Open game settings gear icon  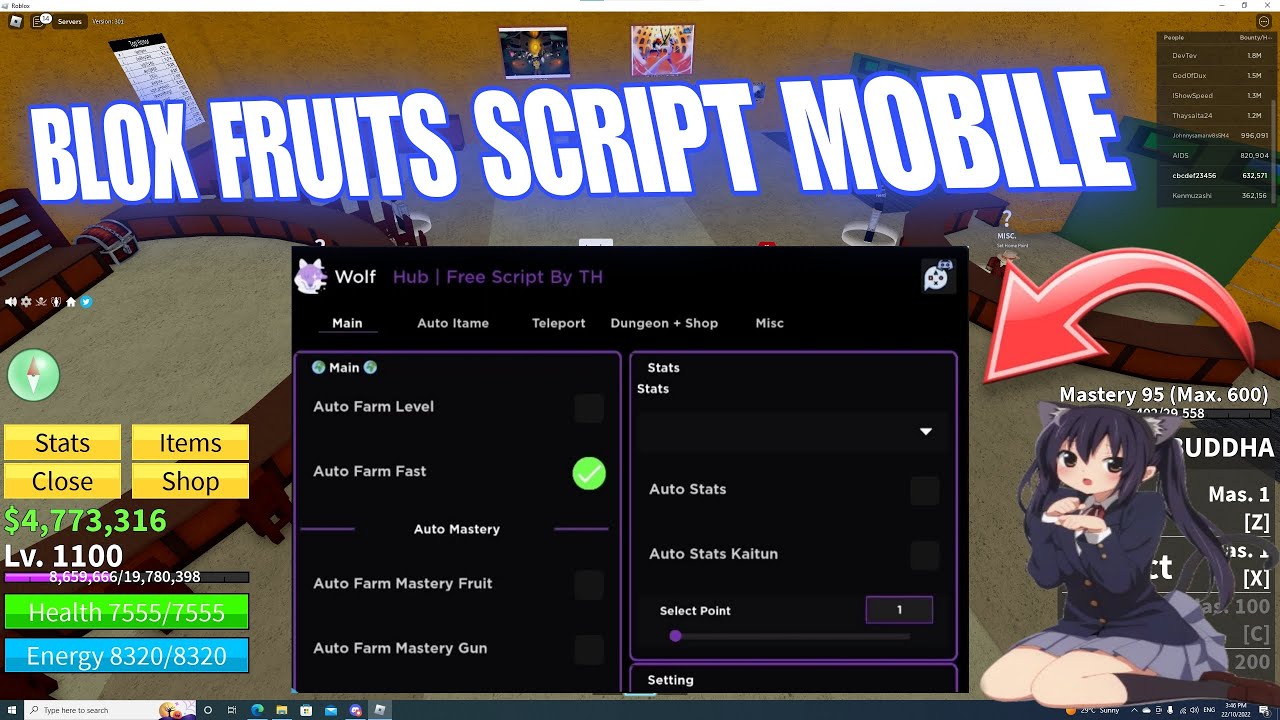[x=26, y=301]
